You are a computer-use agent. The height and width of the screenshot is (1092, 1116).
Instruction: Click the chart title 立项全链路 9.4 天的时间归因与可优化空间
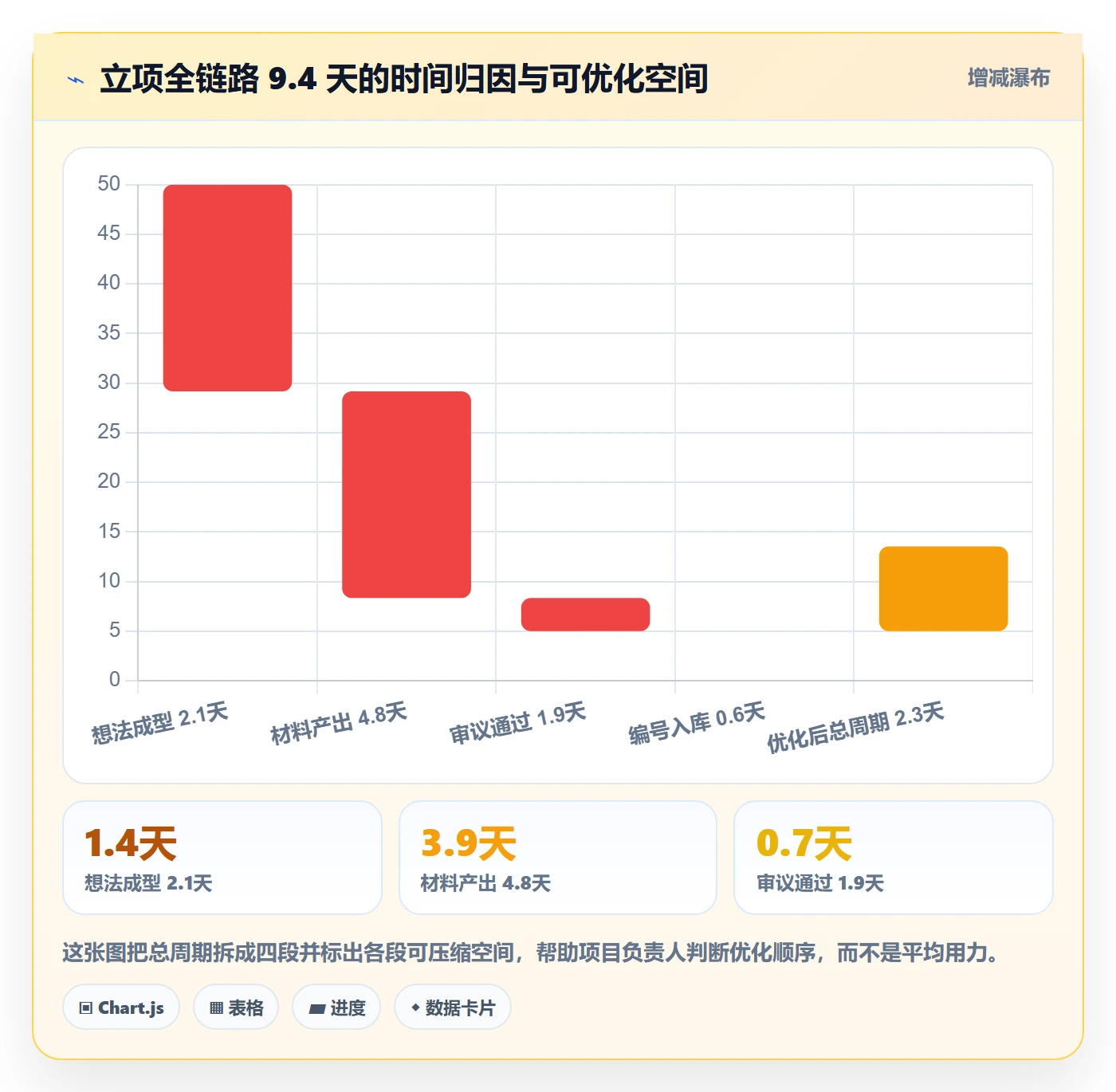[x=404, y=79]
